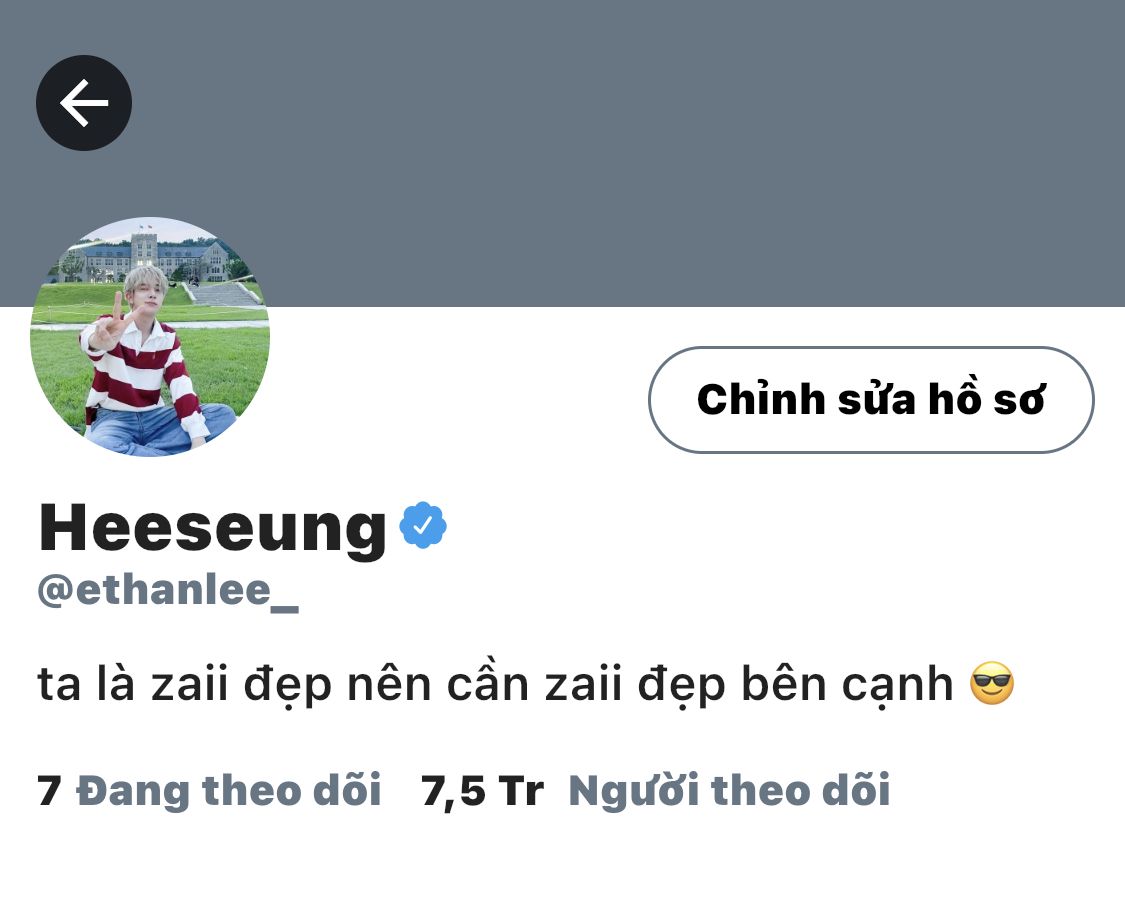Image resolution: width=1125 pixels, height=915 pixels.
Task: Click the "Chỉnh sửa hồ sơ" button
Action: point(871,400)
